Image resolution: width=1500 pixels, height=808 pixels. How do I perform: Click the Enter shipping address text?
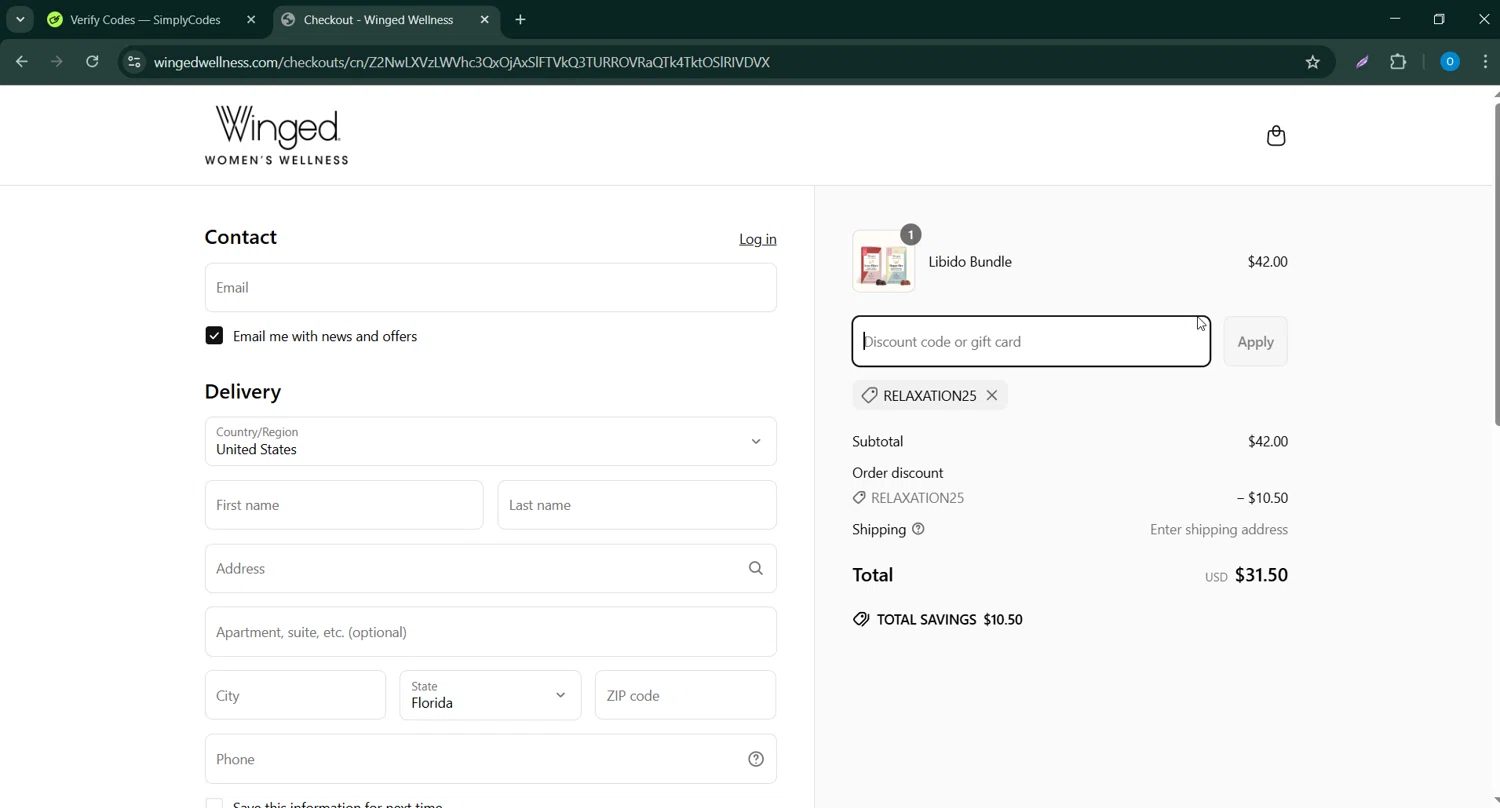[1219, 529]
